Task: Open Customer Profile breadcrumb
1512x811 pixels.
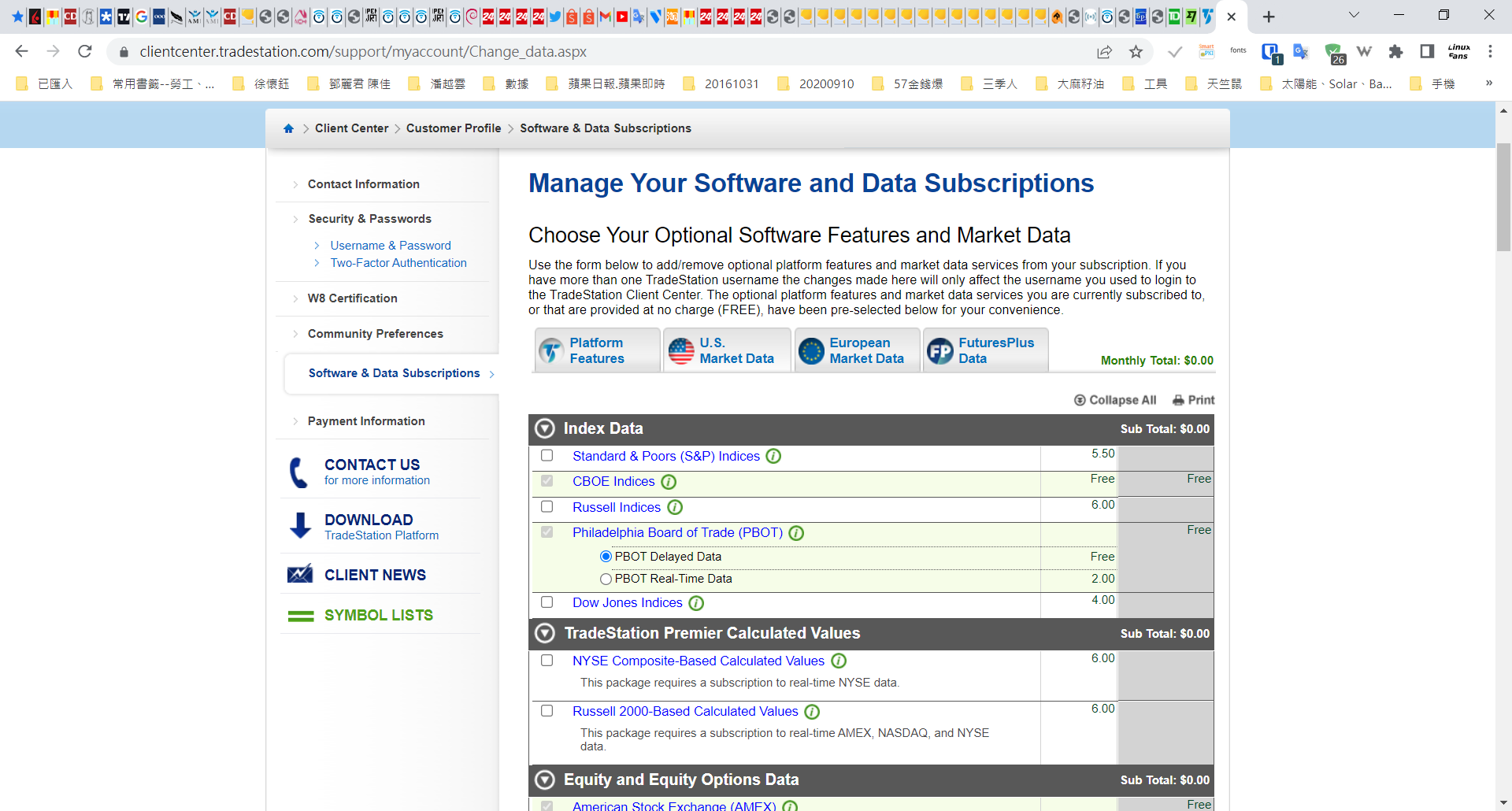Action: click(454, 128)
